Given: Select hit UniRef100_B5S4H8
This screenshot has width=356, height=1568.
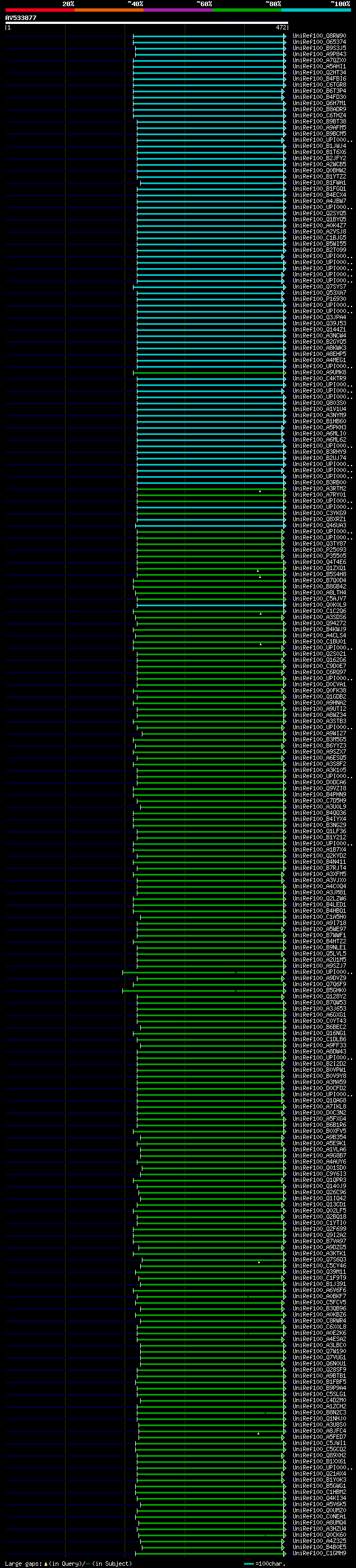Looking at the screenshot, I should [x=319, y=574].
